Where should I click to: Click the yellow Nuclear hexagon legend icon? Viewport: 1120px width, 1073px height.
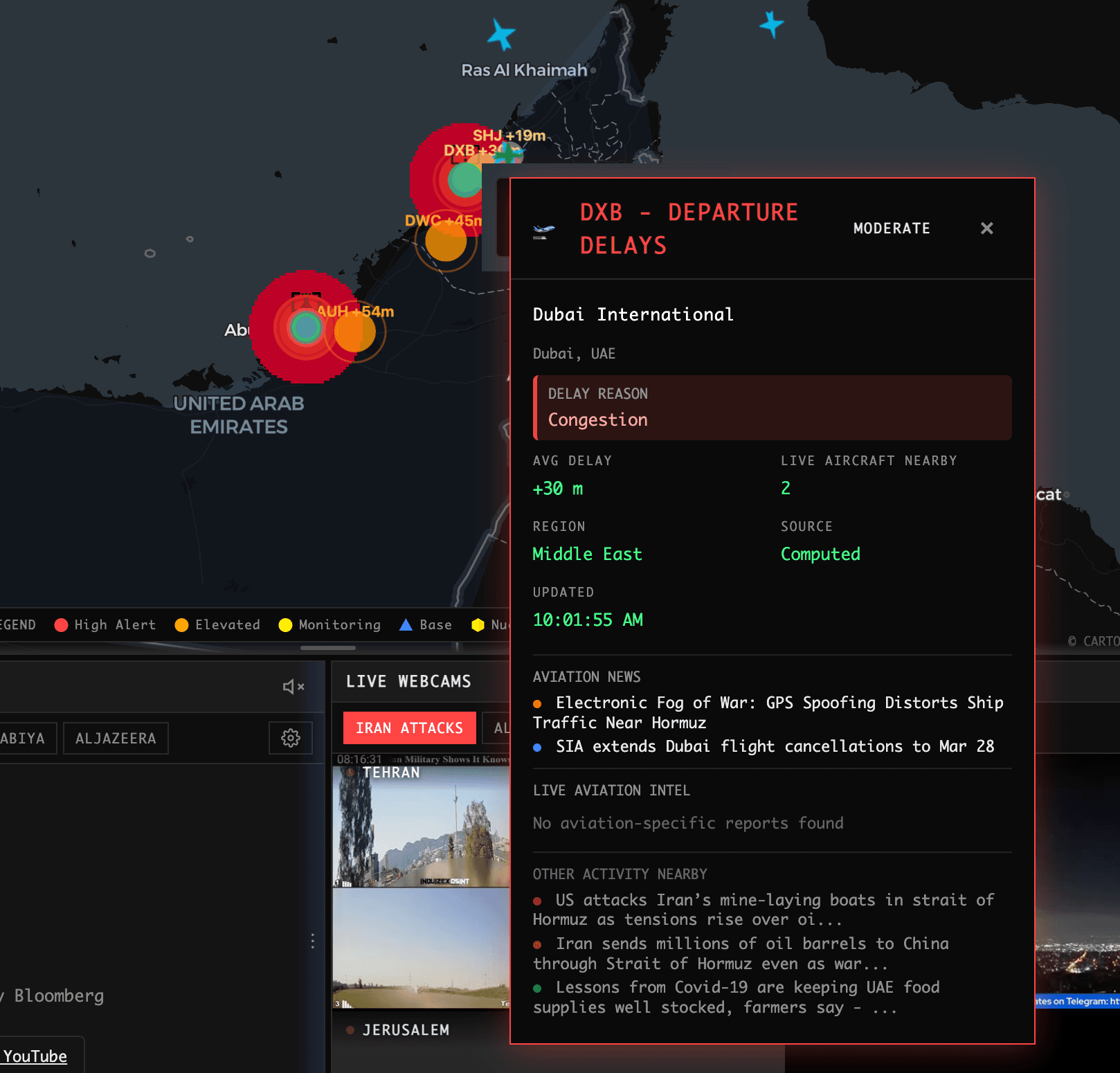tap(476, 624)
